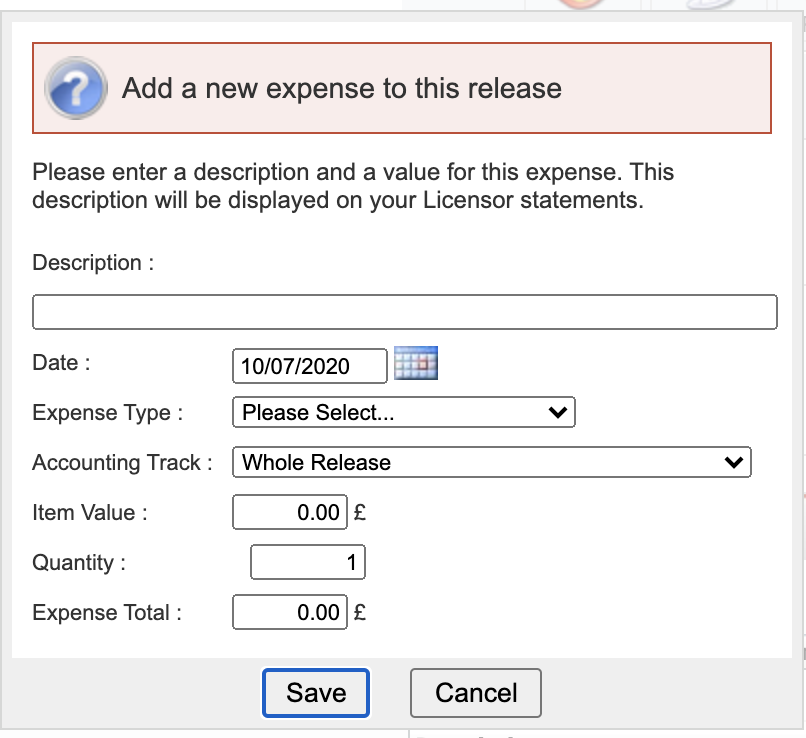Click the 'Add a new expense' heading
This screenshot has height=738, width=806.
click(341, 88)
